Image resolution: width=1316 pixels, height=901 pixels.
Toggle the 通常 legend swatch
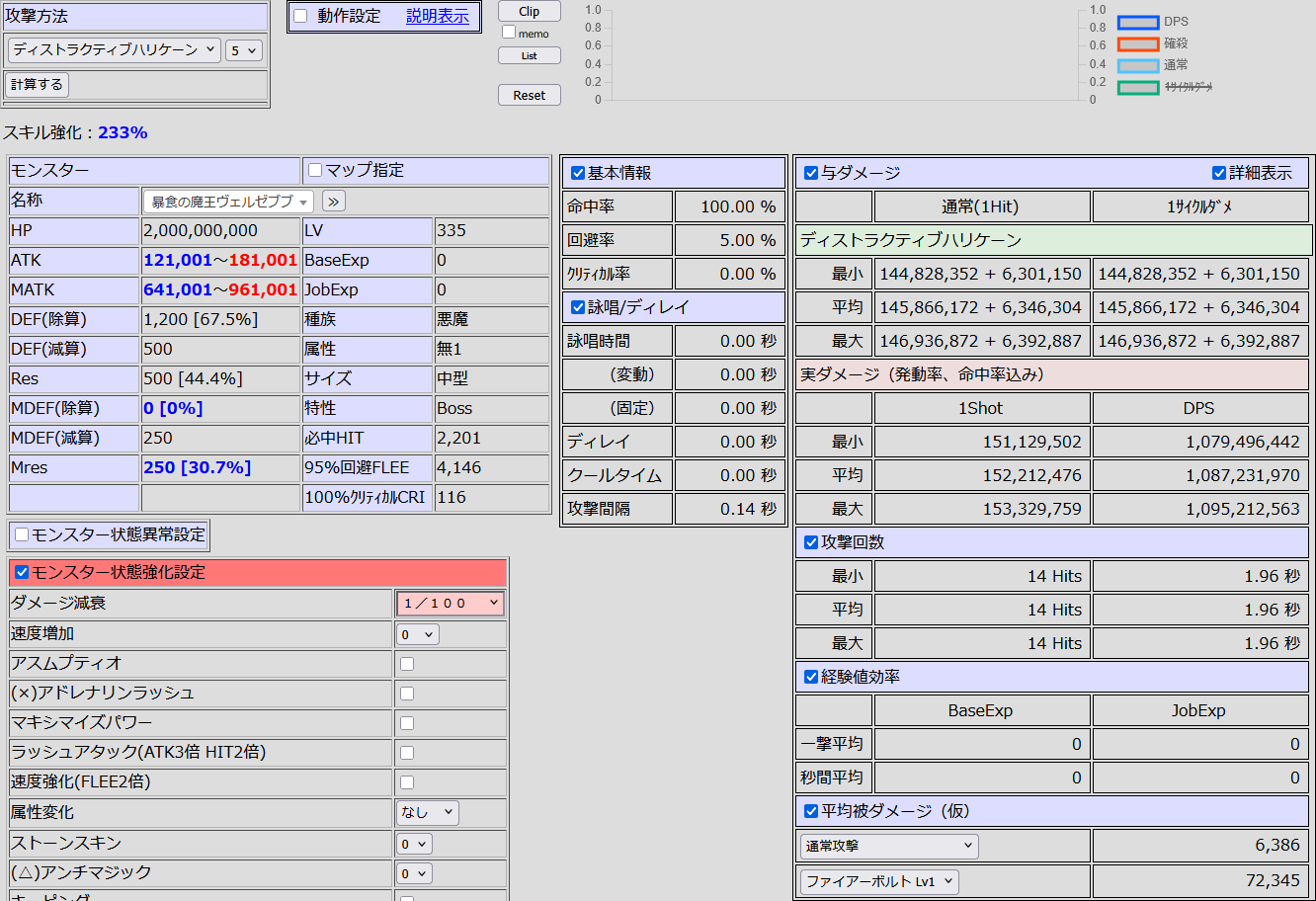tap(1137, 65)
